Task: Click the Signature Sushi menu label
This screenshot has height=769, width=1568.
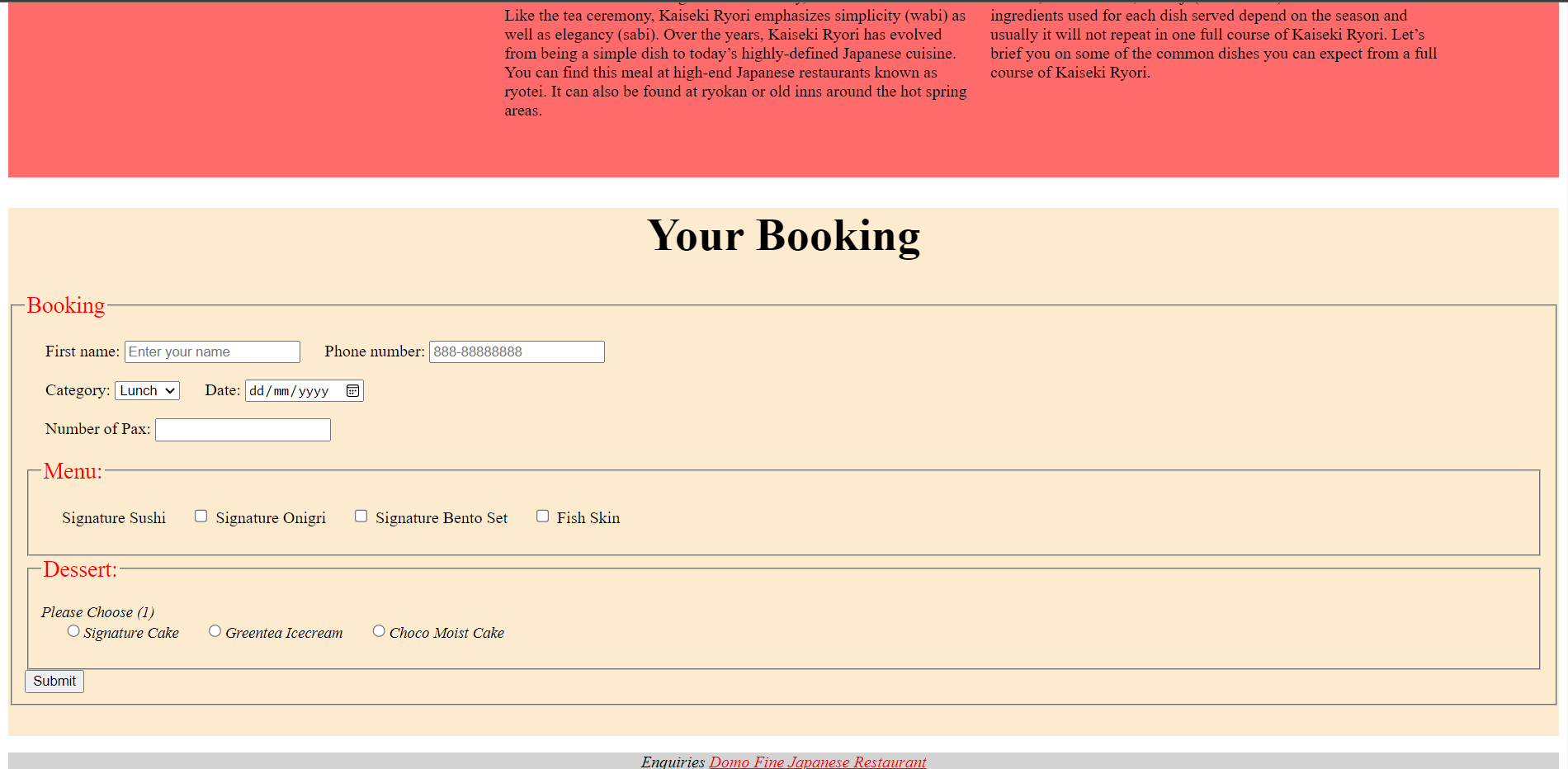Action: pos(114,517)
